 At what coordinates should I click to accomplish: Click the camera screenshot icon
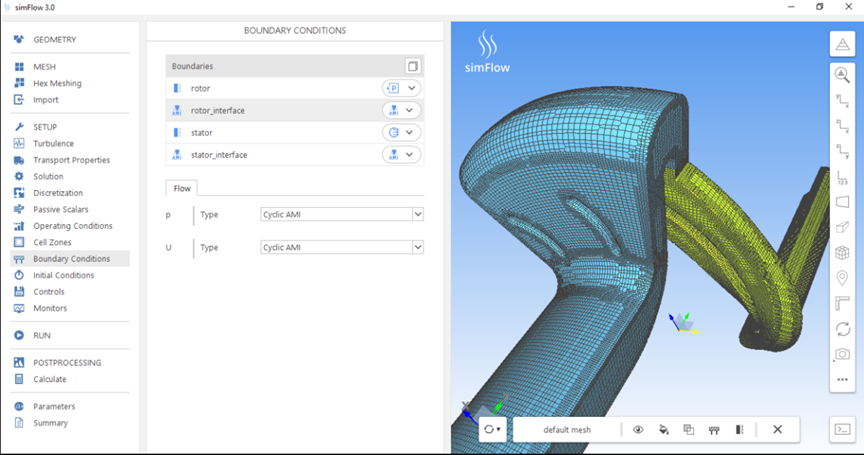[842, 354]
